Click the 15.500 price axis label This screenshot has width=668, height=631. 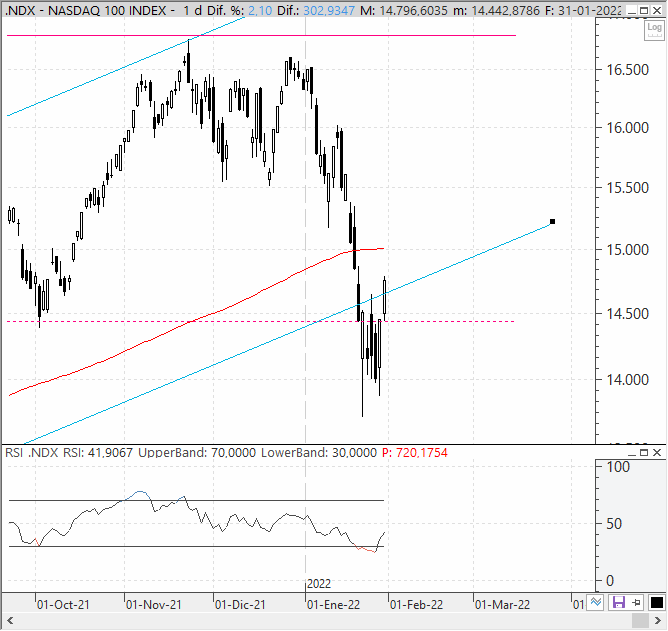(x=628, y=187)
